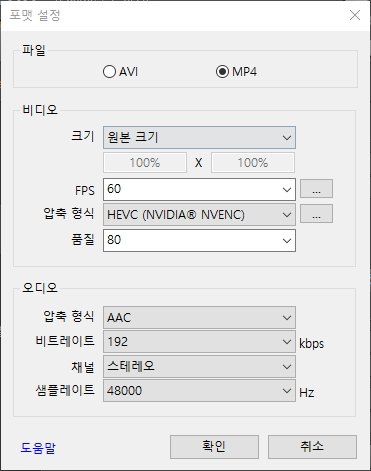Viewport: 371px width, 471px height.
Task: Open the 크기 (size) dropdown showing 원본 크기
Action: [199, 137]
